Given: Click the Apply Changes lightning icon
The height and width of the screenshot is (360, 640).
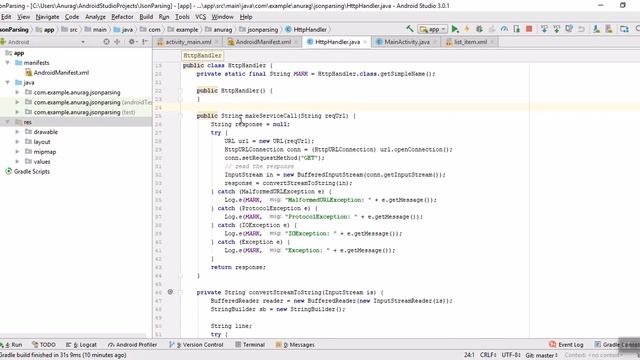Looking at the screenshot, I should coord(467,29).
